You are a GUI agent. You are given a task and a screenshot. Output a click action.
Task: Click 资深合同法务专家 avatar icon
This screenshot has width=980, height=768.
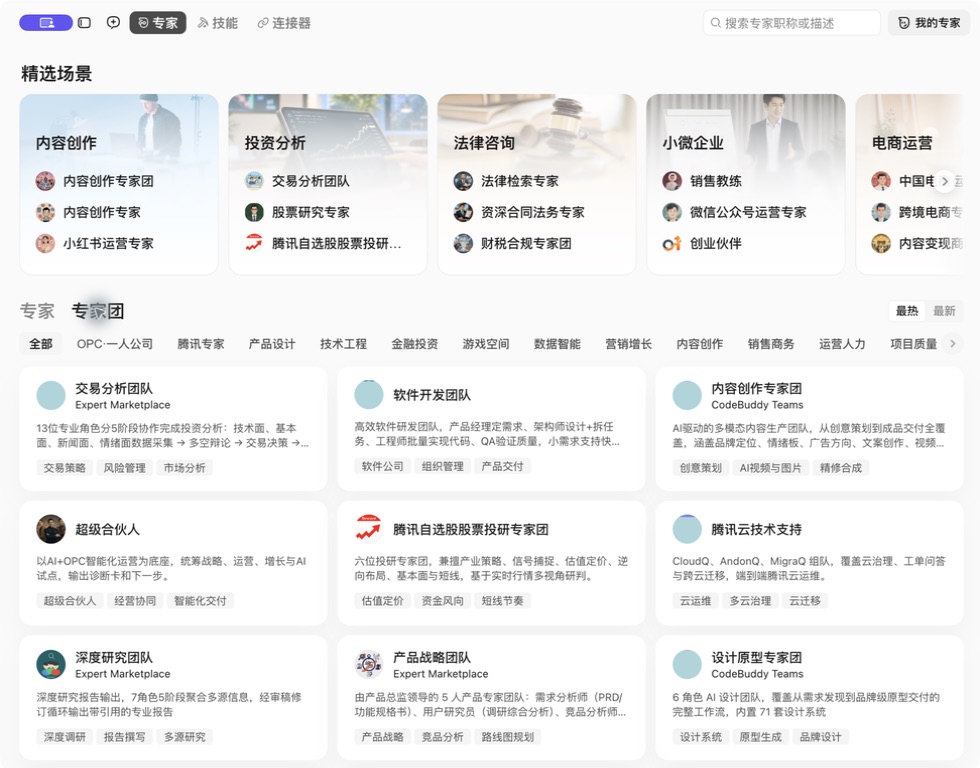(463, 212)
